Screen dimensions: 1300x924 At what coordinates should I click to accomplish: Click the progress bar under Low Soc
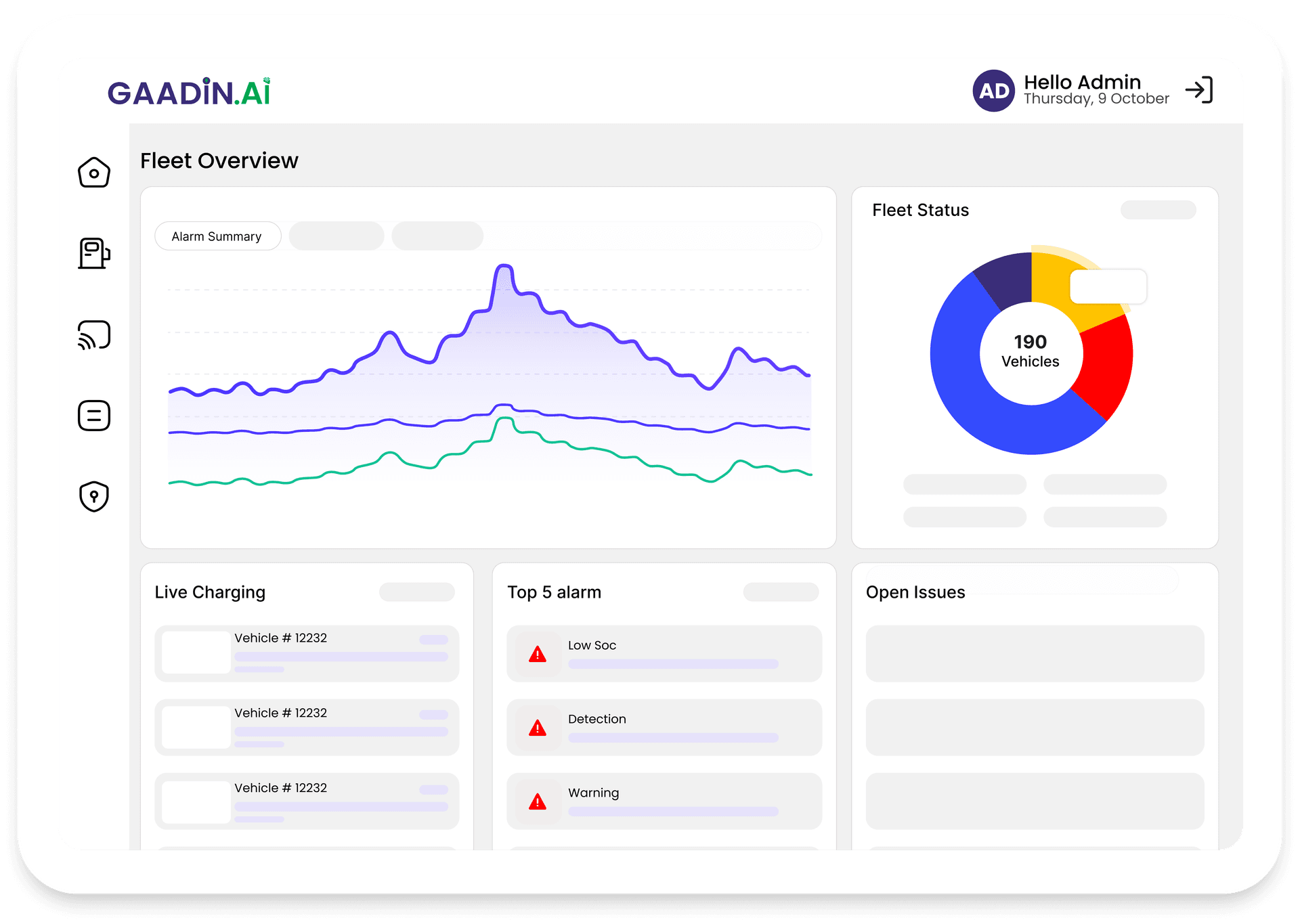click(672, 663)
